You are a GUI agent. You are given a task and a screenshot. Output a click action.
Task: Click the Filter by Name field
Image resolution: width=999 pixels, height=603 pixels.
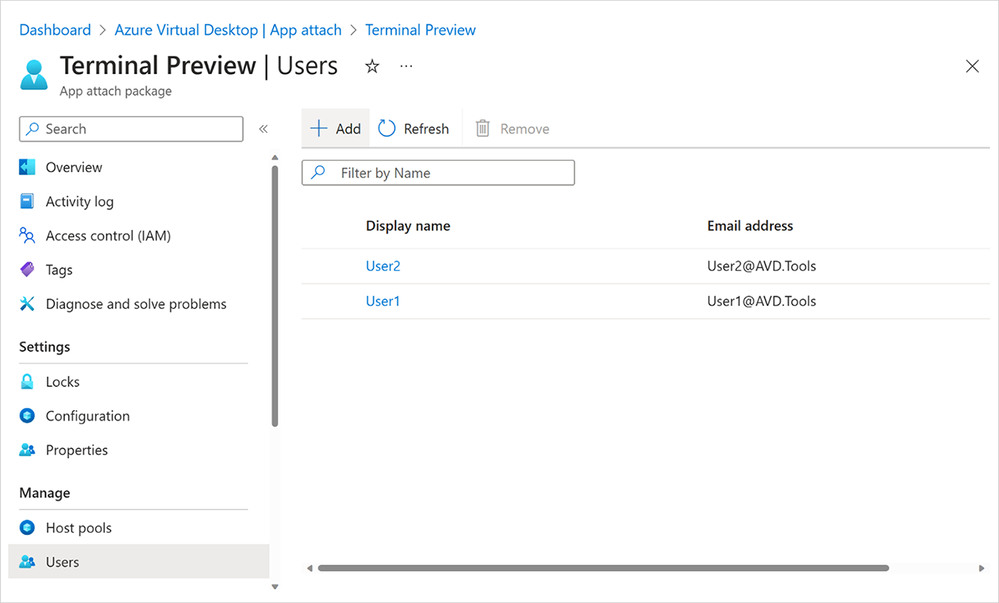[x=438, y=173]
